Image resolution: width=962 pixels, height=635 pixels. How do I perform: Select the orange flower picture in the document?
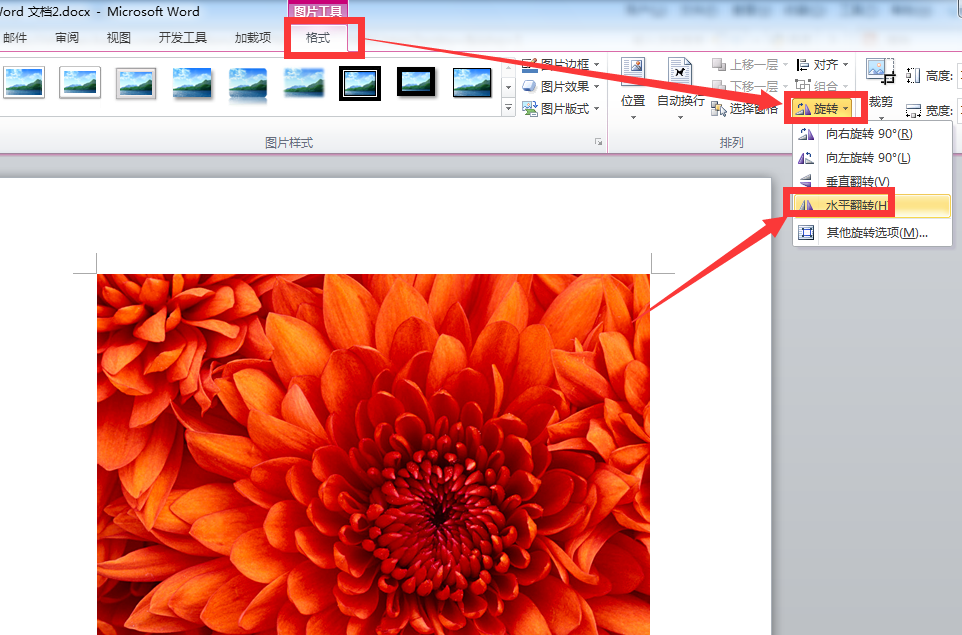(x=373, y=454)
